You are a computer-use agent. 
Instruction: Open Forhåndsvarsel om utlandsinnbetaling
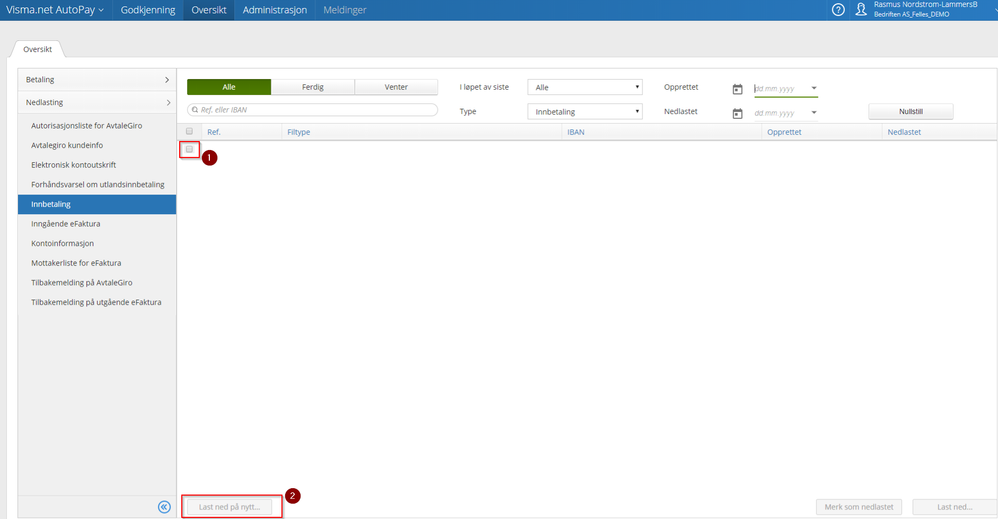click(97, 185)
